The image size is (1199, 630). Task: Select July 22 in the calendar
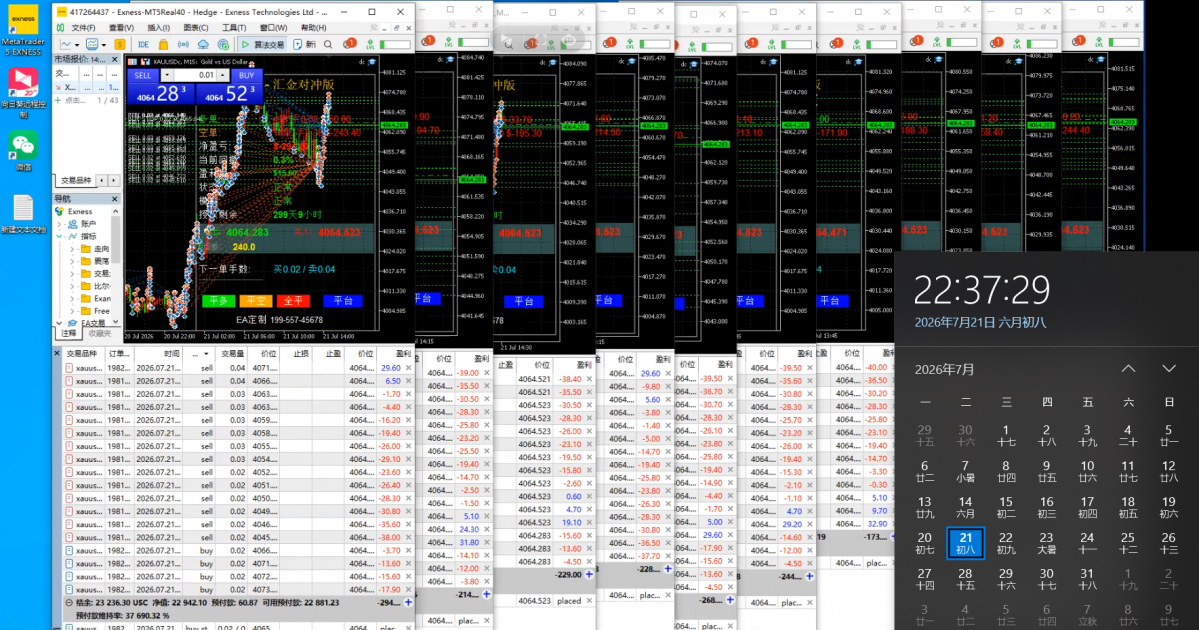click(x=1006, y=543)
